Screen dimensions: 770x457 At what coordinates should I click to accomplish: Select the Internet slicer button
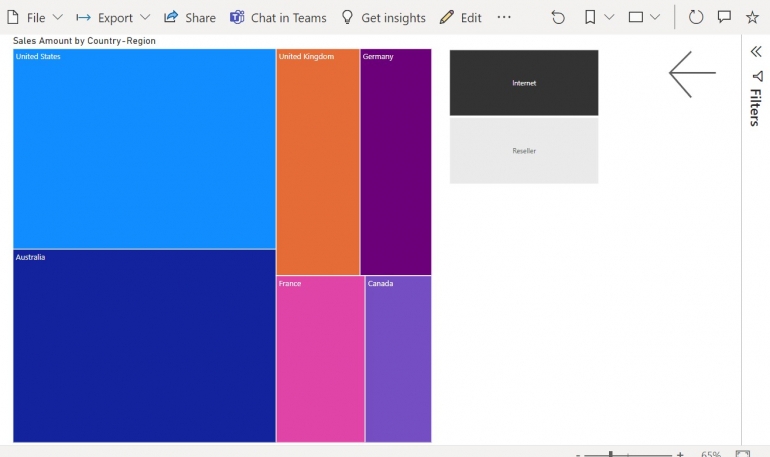pos(524,83)
